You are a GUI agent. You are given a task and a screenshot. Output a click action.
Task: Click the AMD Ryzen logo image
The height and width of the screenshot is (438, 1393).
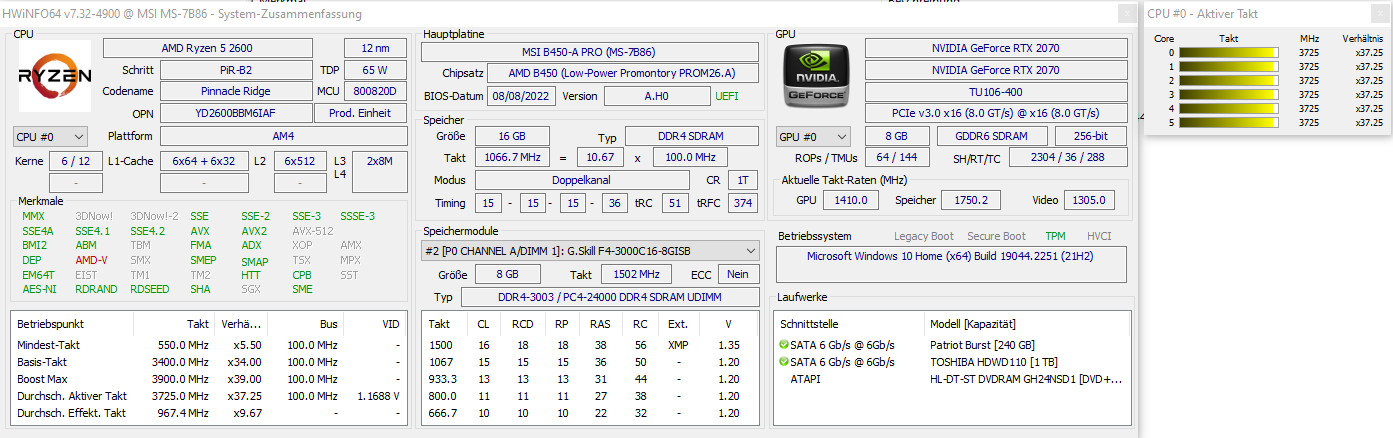55,78
